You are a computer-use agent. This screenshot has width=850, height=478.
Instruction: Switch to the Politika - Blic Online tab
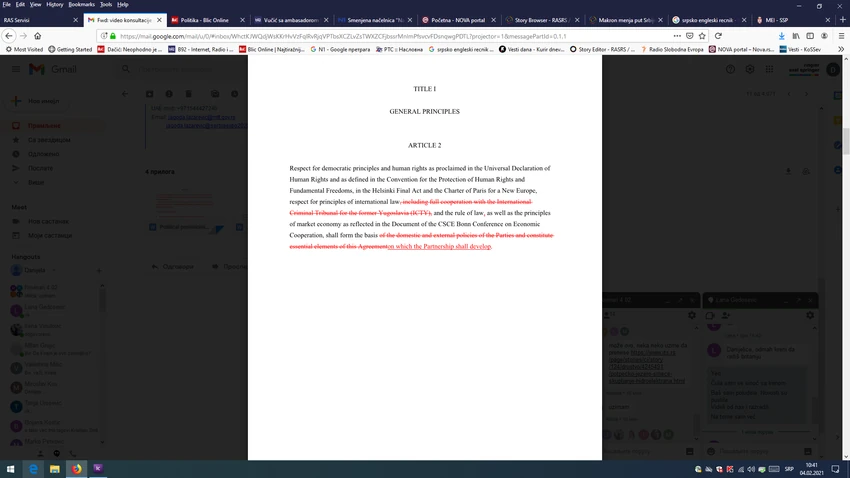[204, 20]
